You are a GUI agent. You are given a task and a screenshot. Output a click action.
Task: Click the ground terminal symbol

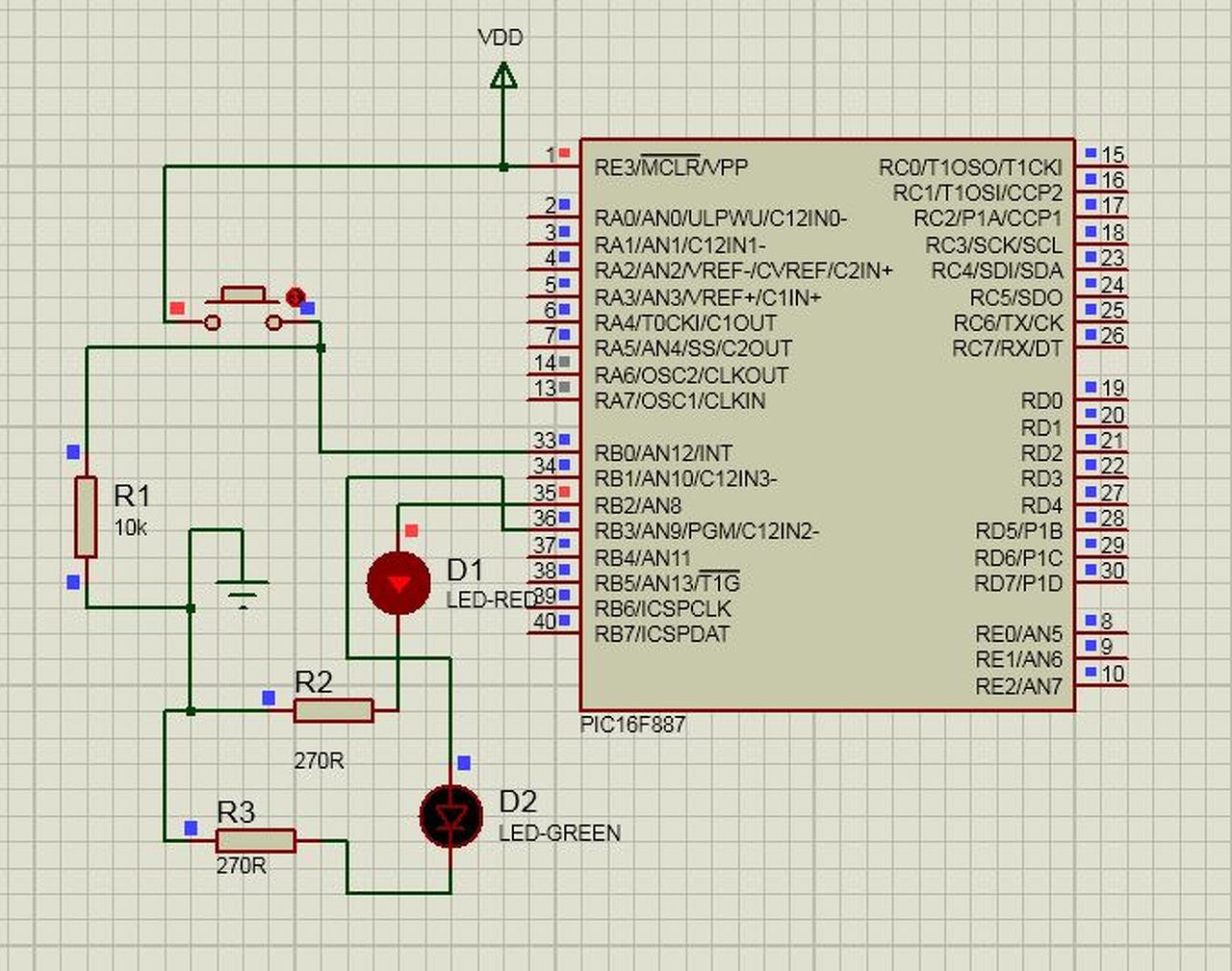pos(242,594)
